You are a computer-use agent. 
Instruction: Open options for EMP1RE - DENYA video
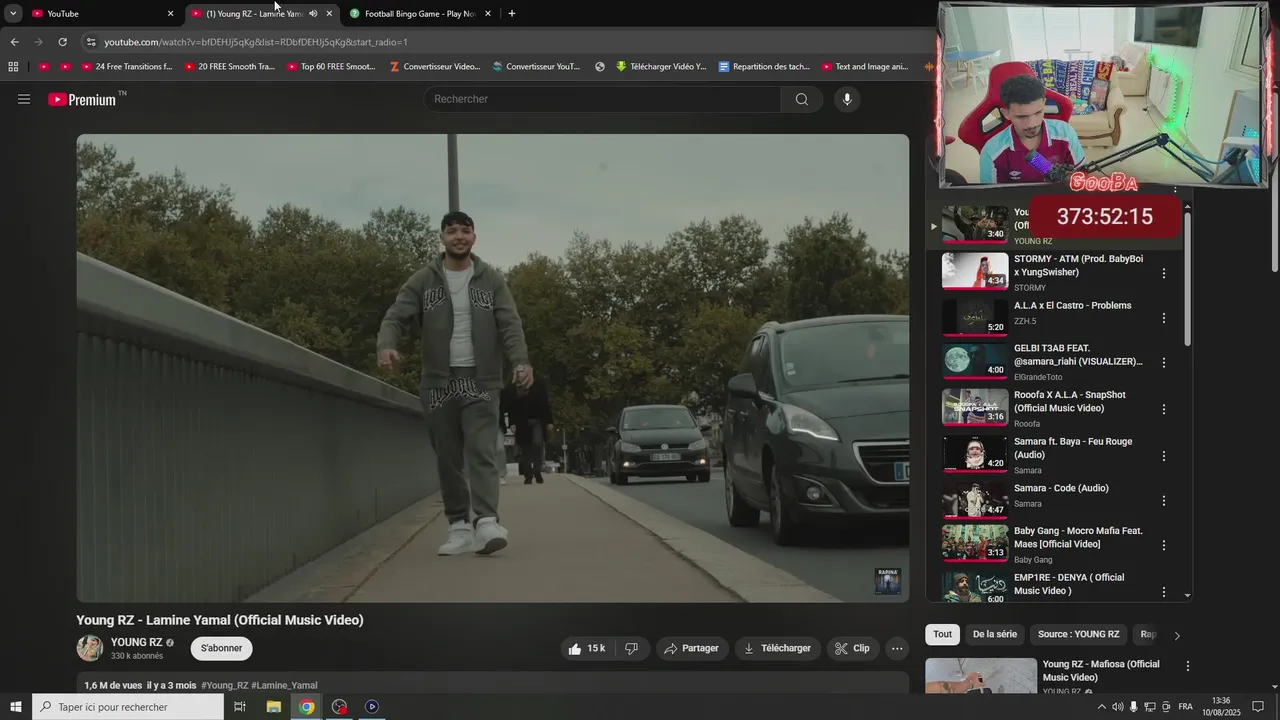[1163, 592]
